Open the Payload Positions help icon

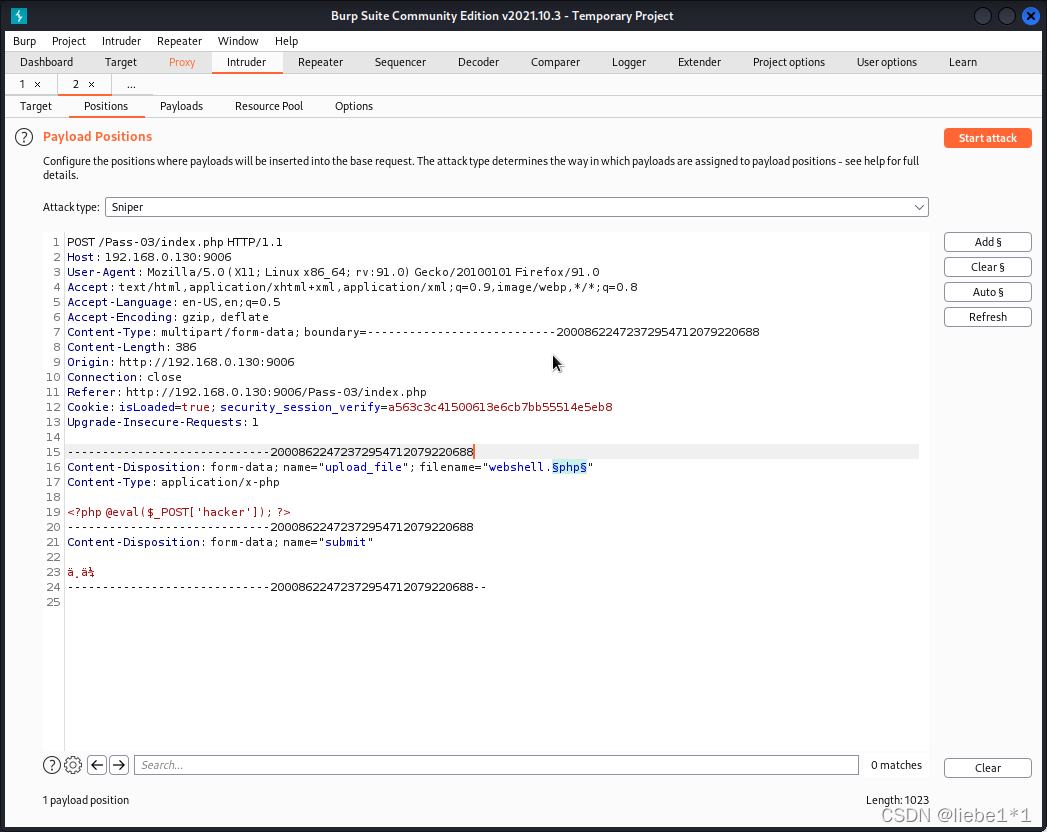click(x=24, y=137)
